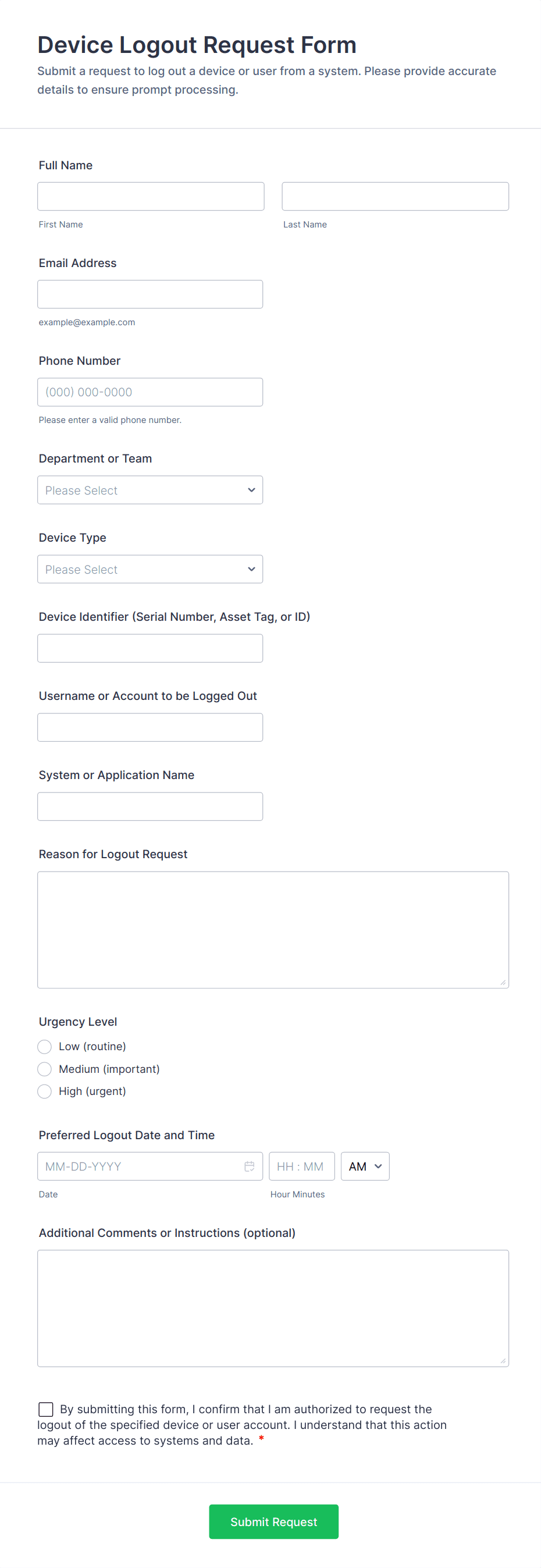Viewport: 541px width, 1568px height.
Task: Click the First Name input field
Action: (x=150, y=197)
